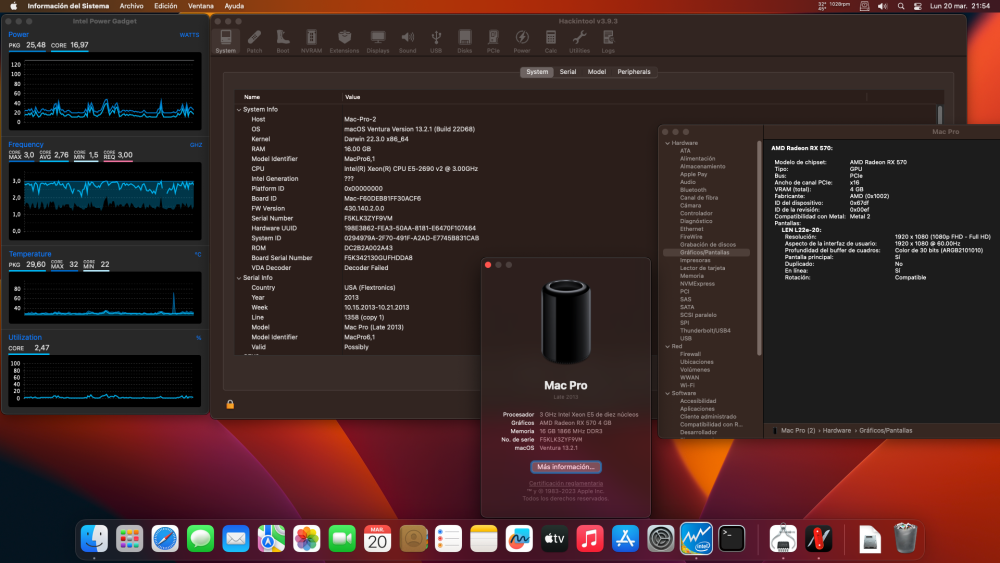
Task: Open Apple TV from the dock
Action: 554,539
